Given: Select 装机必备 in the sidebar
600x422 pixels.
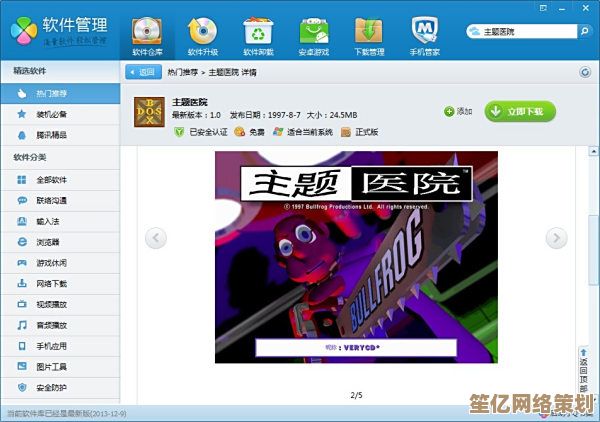Looking at the screenshot, I should (x=60, y=114).
